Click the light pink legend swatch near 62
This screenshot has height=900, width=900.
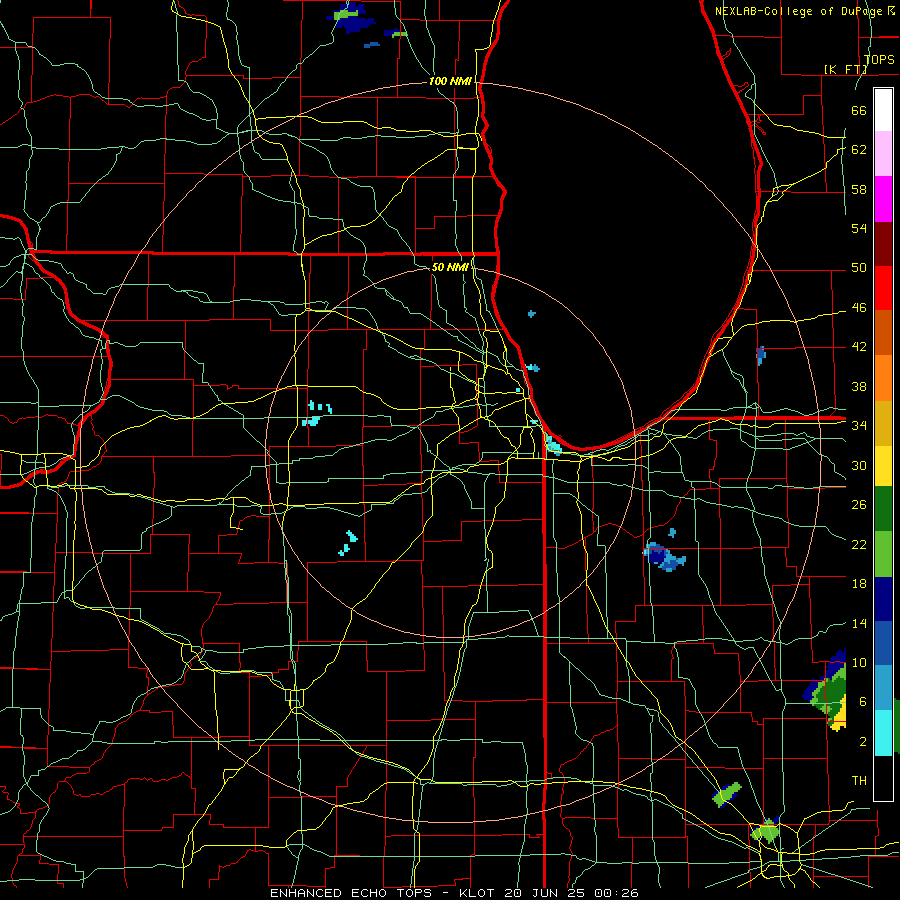(883, 154)
